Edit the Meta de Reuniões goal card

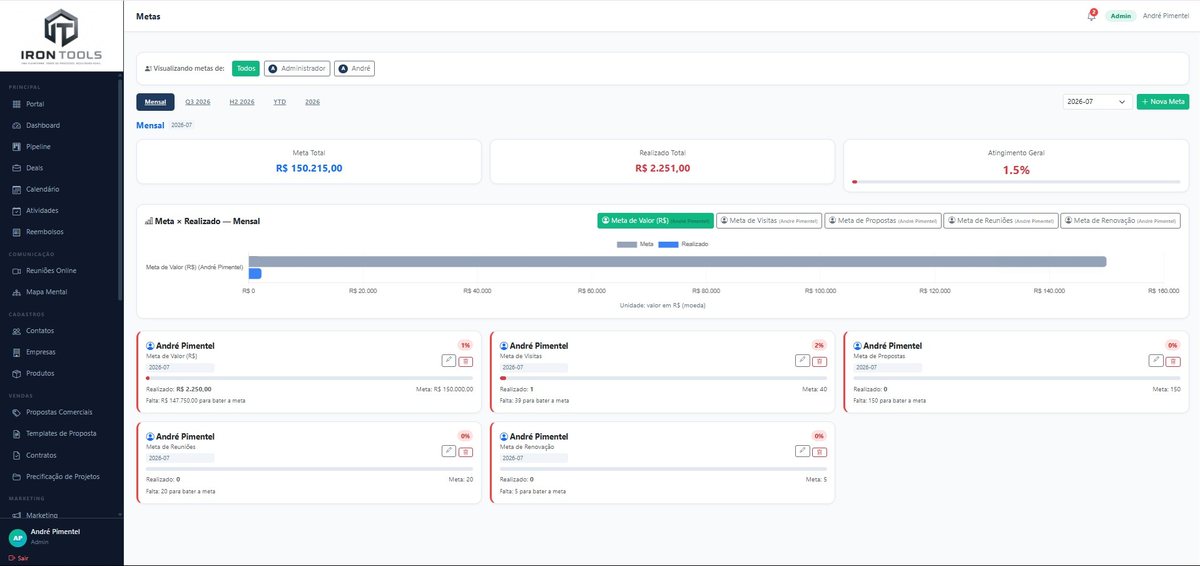[449, 451]
